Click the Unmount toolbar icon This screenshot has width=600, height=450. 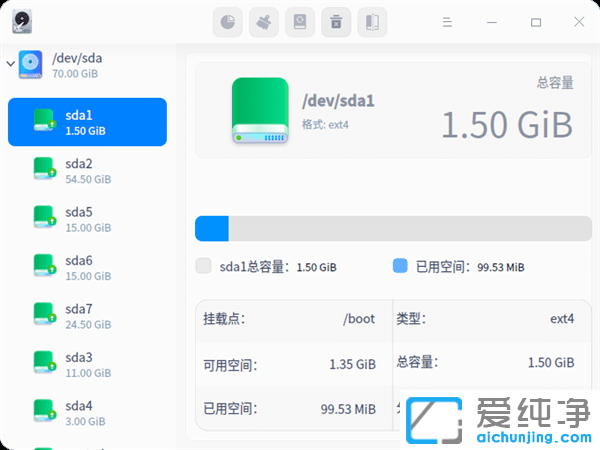(336, 22)
